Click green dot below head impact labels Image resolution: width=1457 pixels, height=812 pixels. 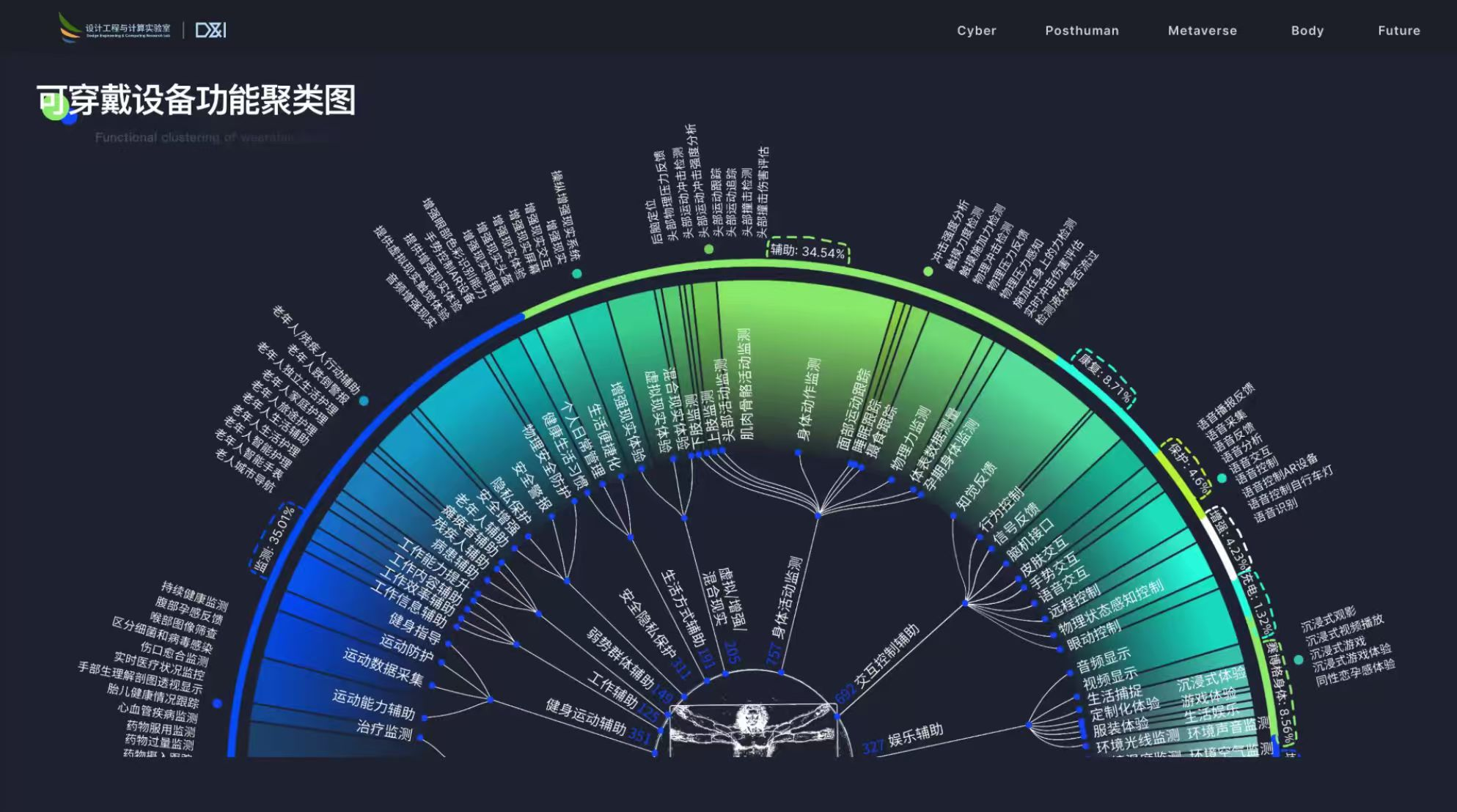[708, 249]
